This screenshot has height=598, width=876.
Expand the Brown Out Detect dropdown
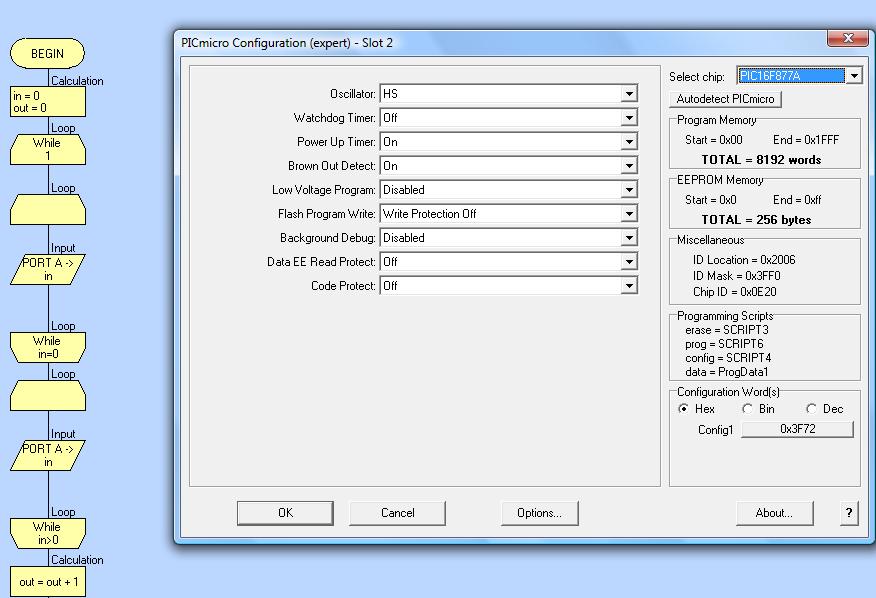click(508, 166)
